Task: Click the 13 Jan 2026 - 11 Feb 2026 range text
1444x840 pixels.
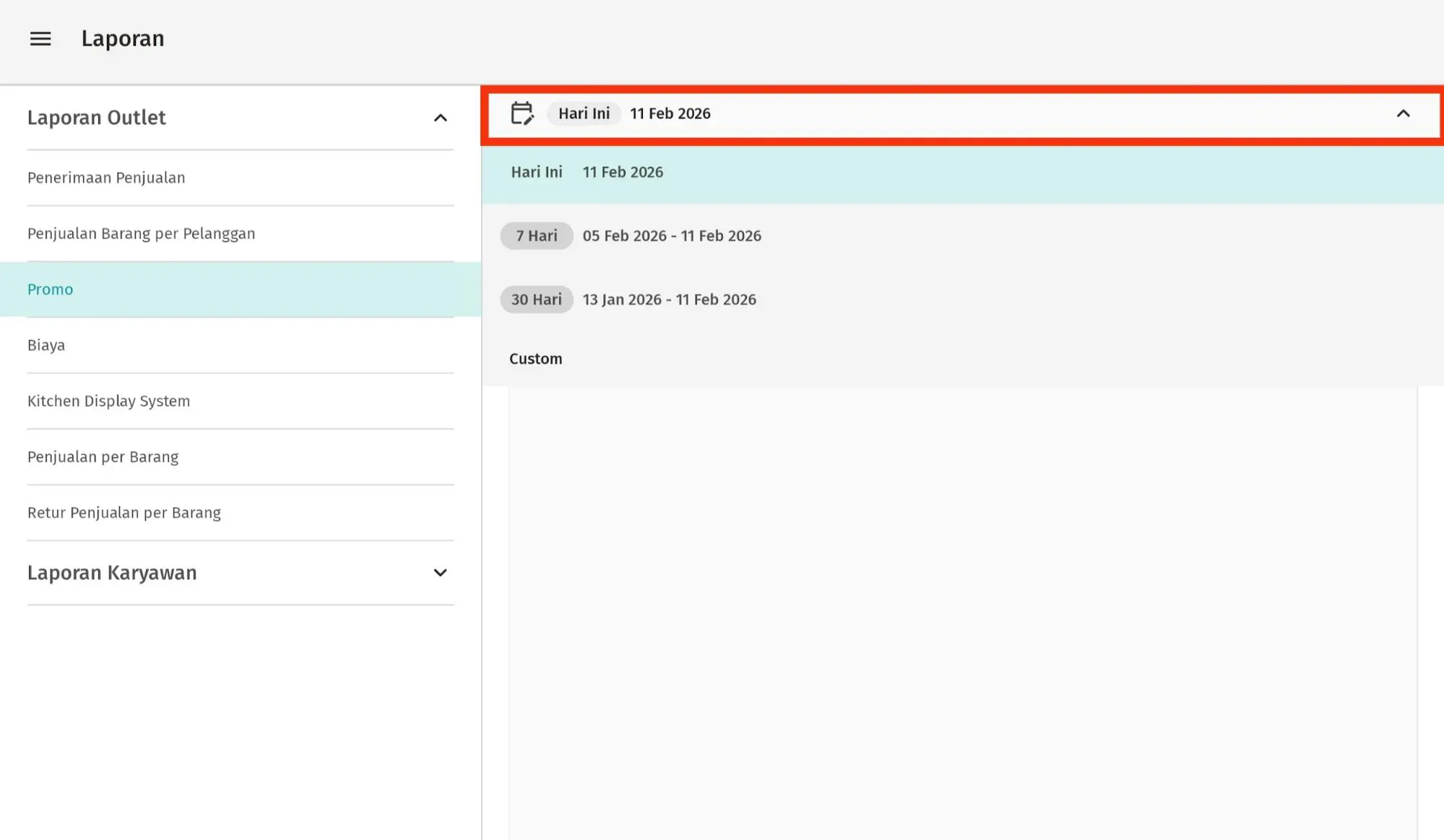Action: pyautogui.click(x=669, y=300)
